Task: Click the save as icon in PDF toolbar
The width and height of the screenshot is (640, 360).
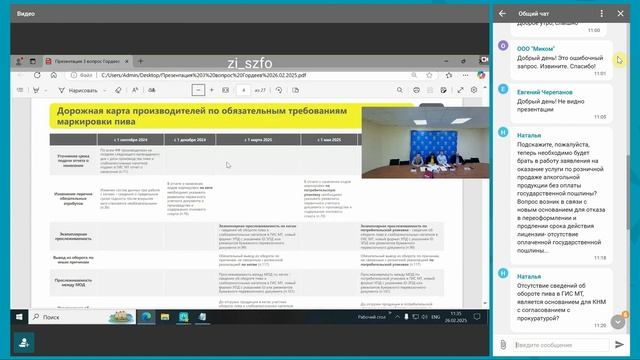Action: pos(444,90)
